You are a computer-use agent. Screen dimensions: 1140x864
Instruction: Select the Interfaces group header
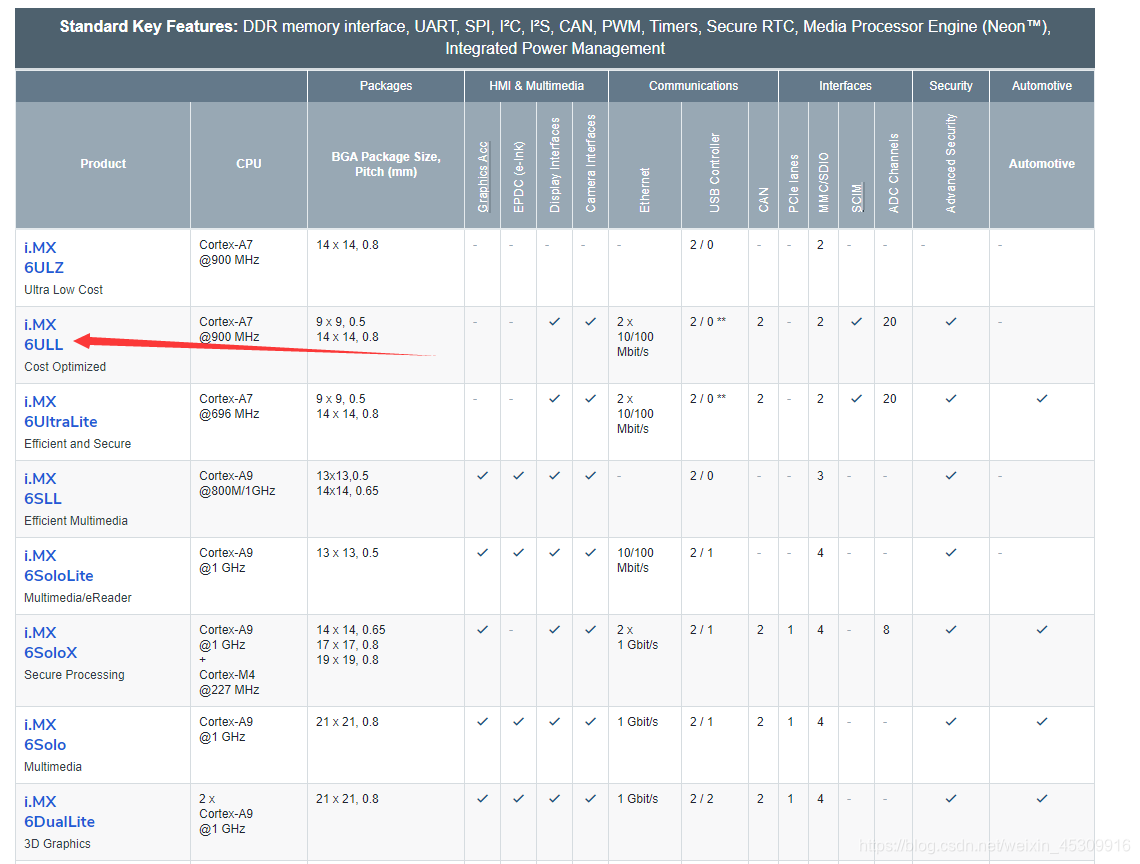(846, 86)
